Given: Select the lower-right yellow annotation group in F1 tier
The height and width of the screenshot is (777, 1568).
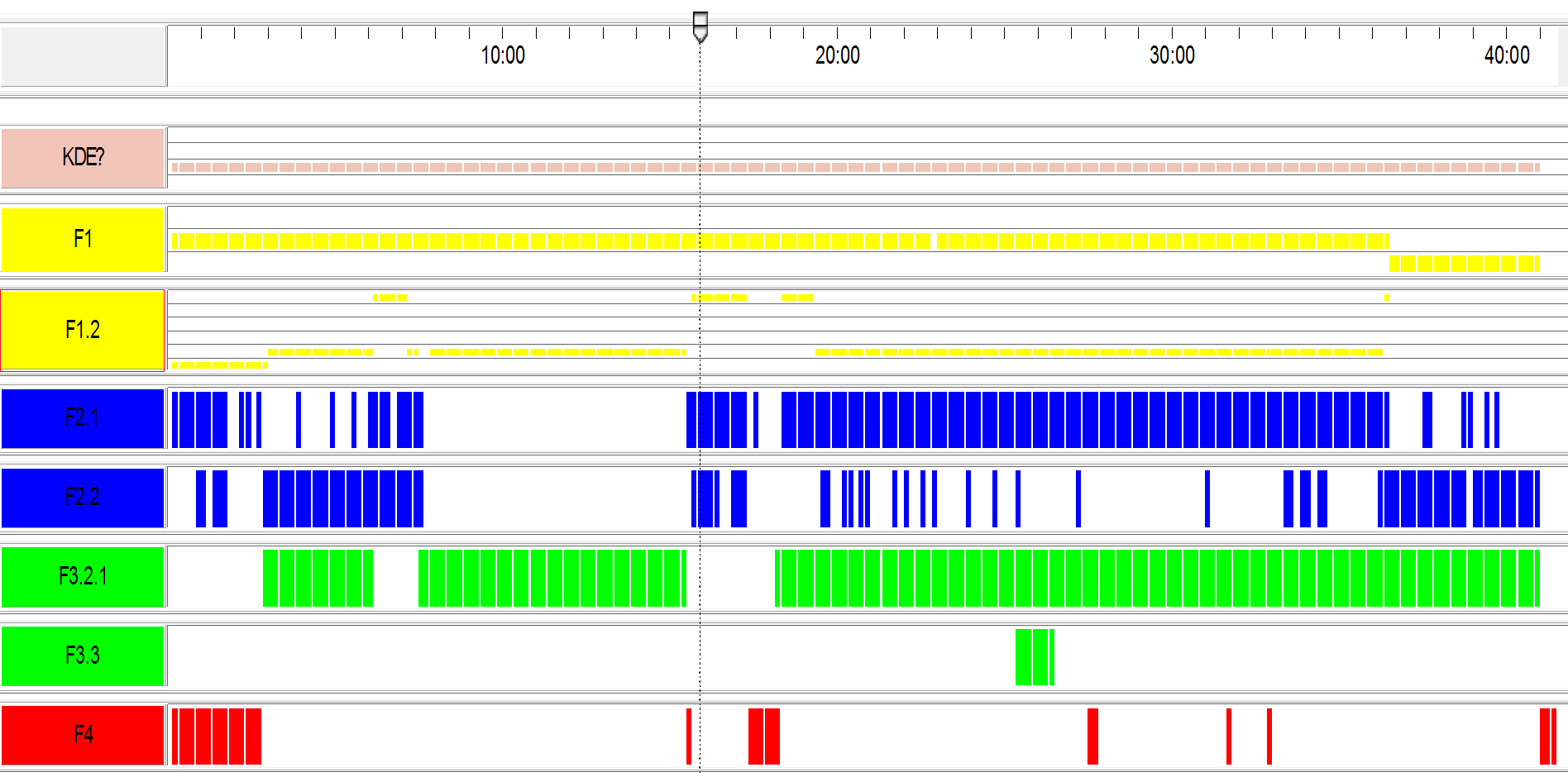Looking at the screenshot, I should [1464, 264].
